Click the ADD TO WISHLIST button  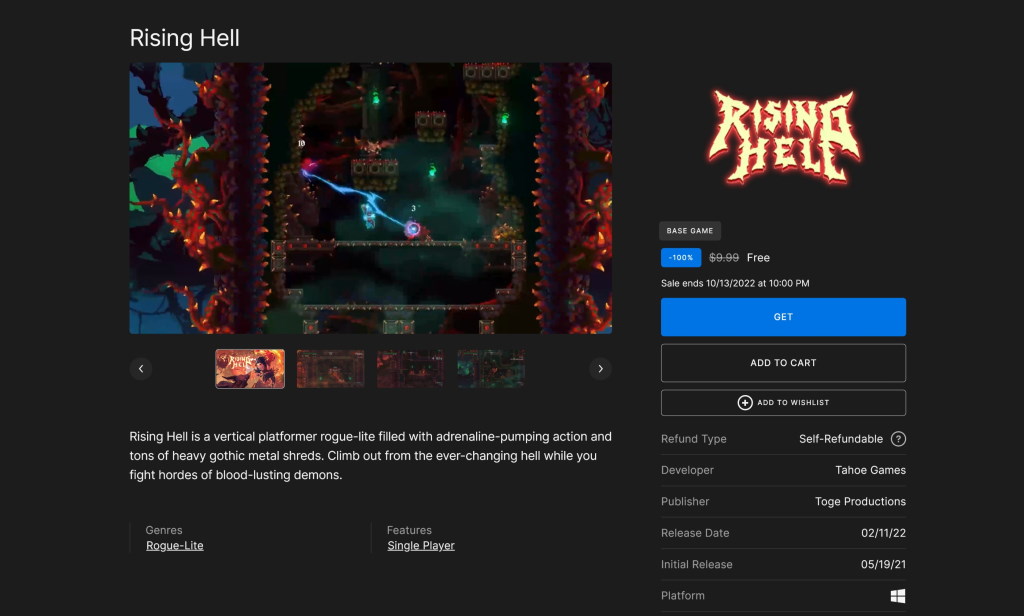pyautogui.click(x=783, y=402)
